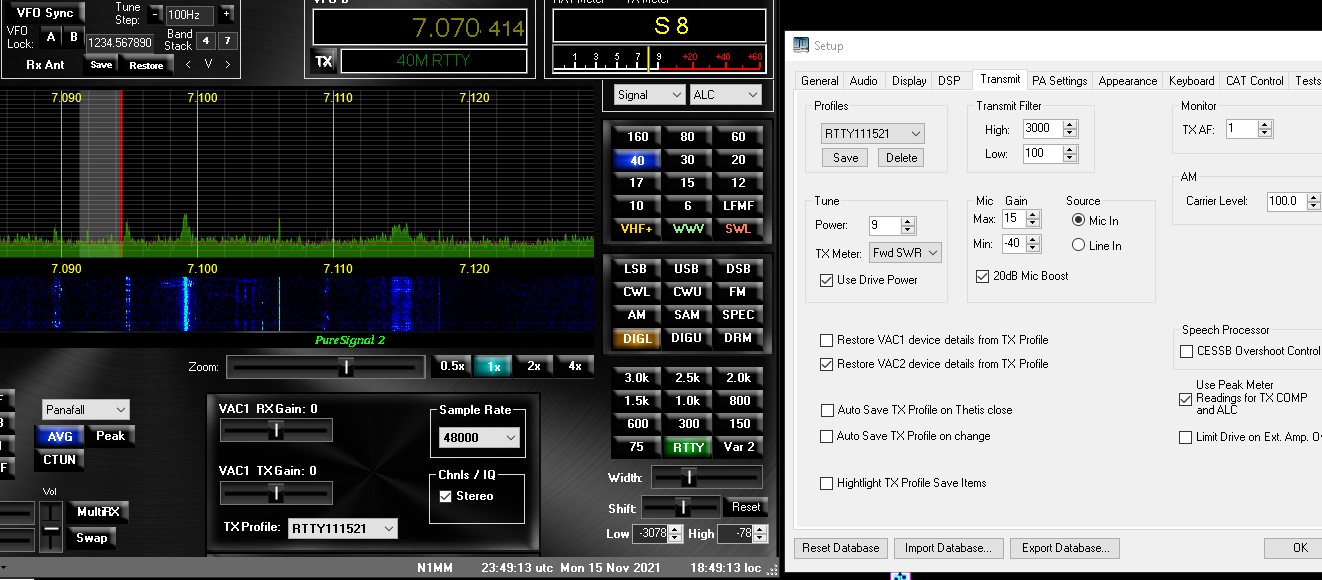This screenshot has height=580, width=1322.
Task: Click the profile Save button in Setup
Action: [845, 157]
